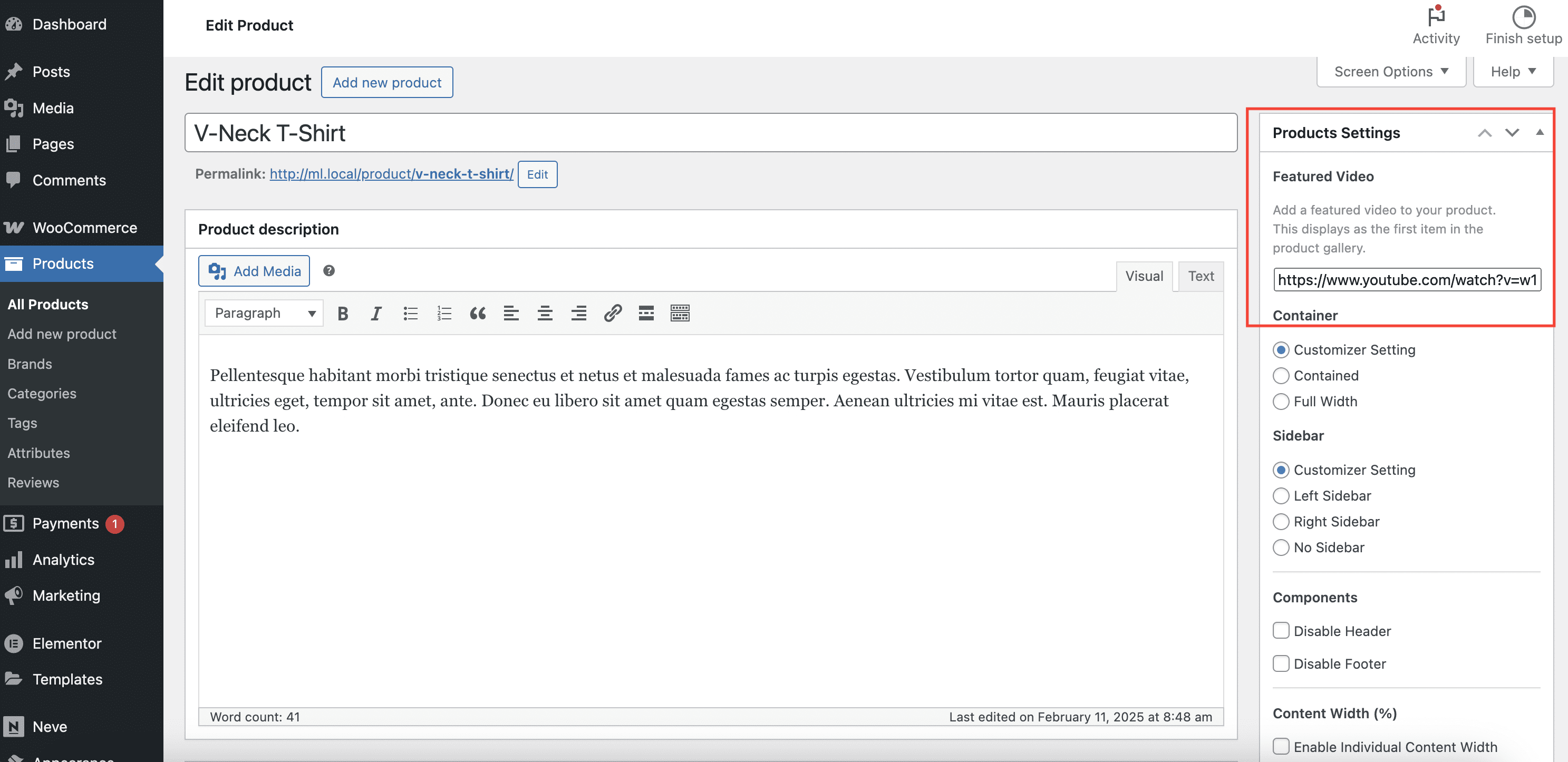
Task: Check the Disable Header box
Action: [x=1281, y=631]
